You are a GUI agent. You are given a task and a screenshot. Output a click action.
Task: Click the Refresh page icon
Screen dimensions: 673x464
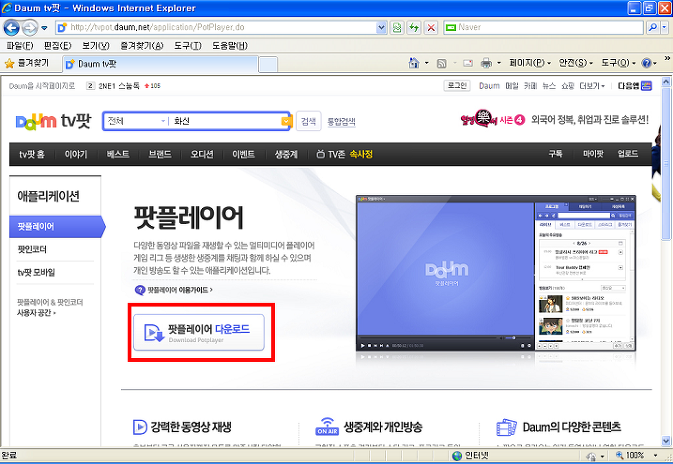pos(414,27)
